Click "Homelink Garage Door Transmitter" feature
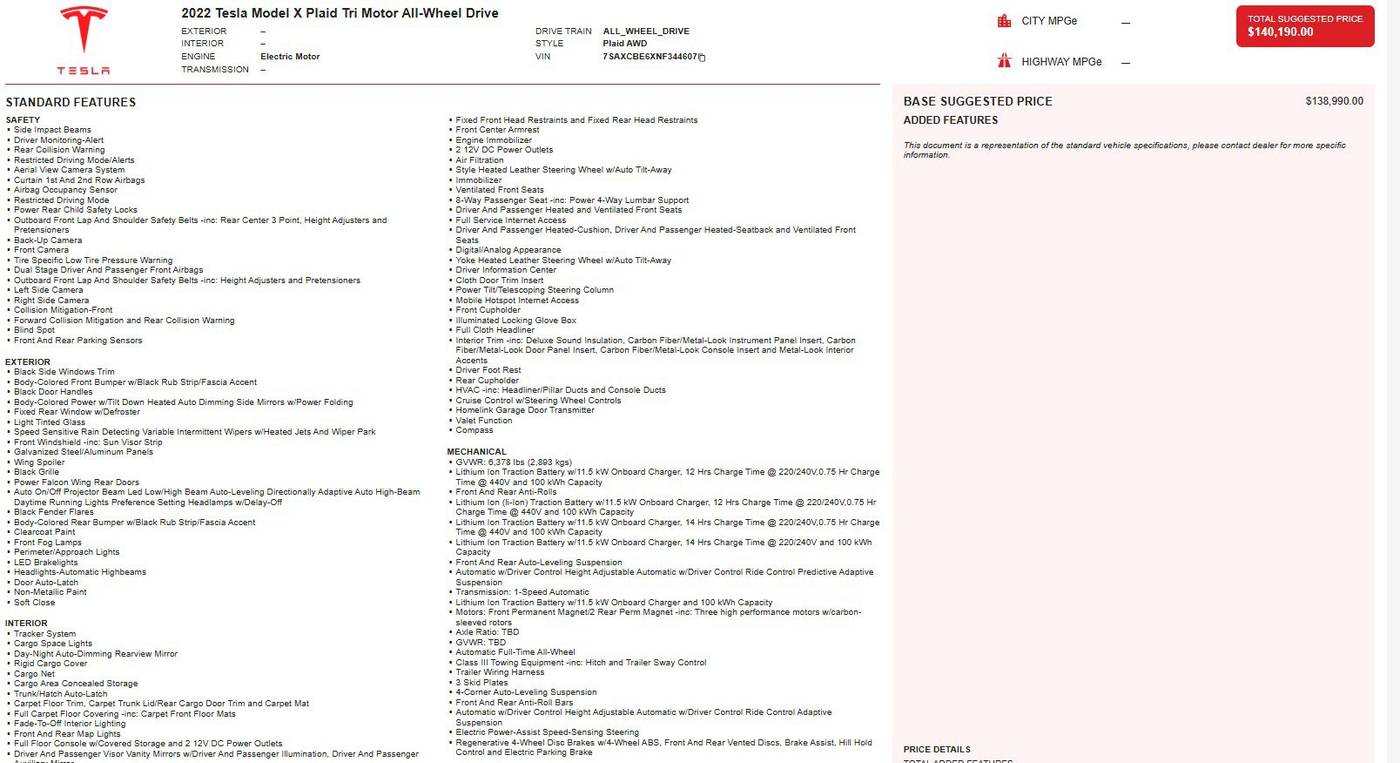 coord(525,410)
